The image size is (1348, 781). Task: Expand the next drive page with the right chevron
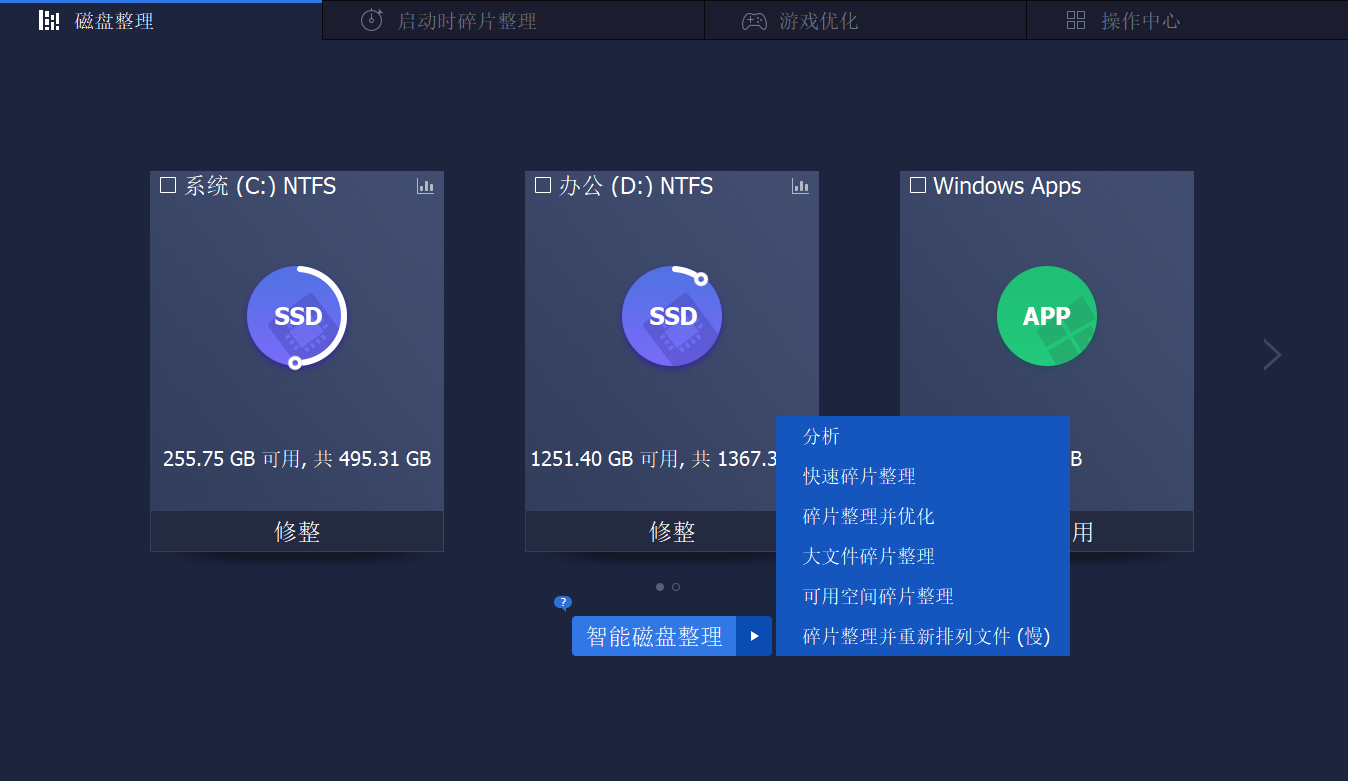point(1271,355)
